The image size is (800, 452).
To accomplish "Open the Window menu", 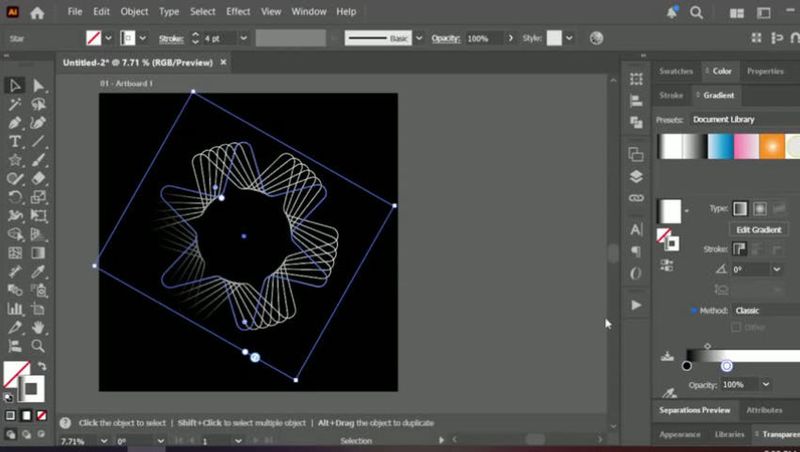I will click(x=309, y=12).
